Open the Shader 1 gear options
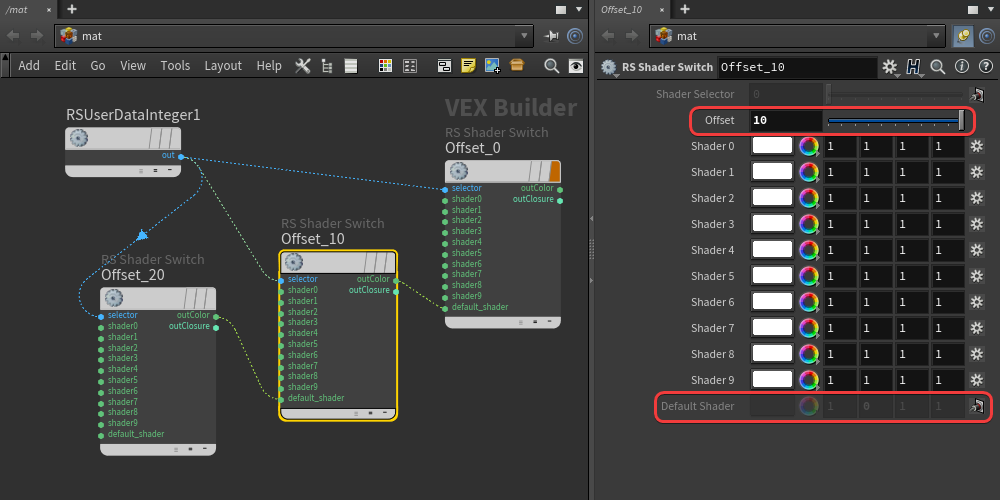Viewport: 1000px width, 500px height. click(x=976, y=172)
